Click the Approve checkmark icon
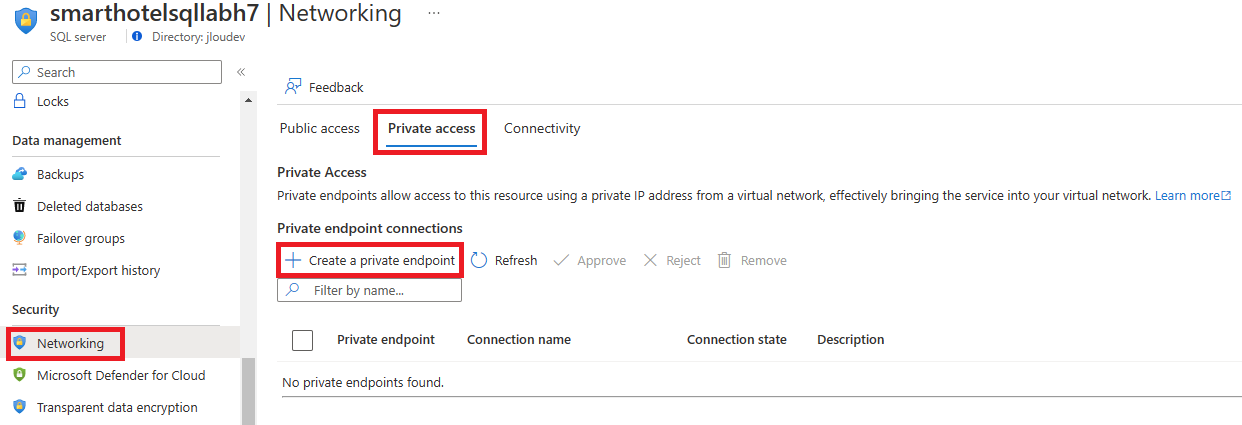The height and width of the screenshot is (425, 1242). click(x=561, y=260)
